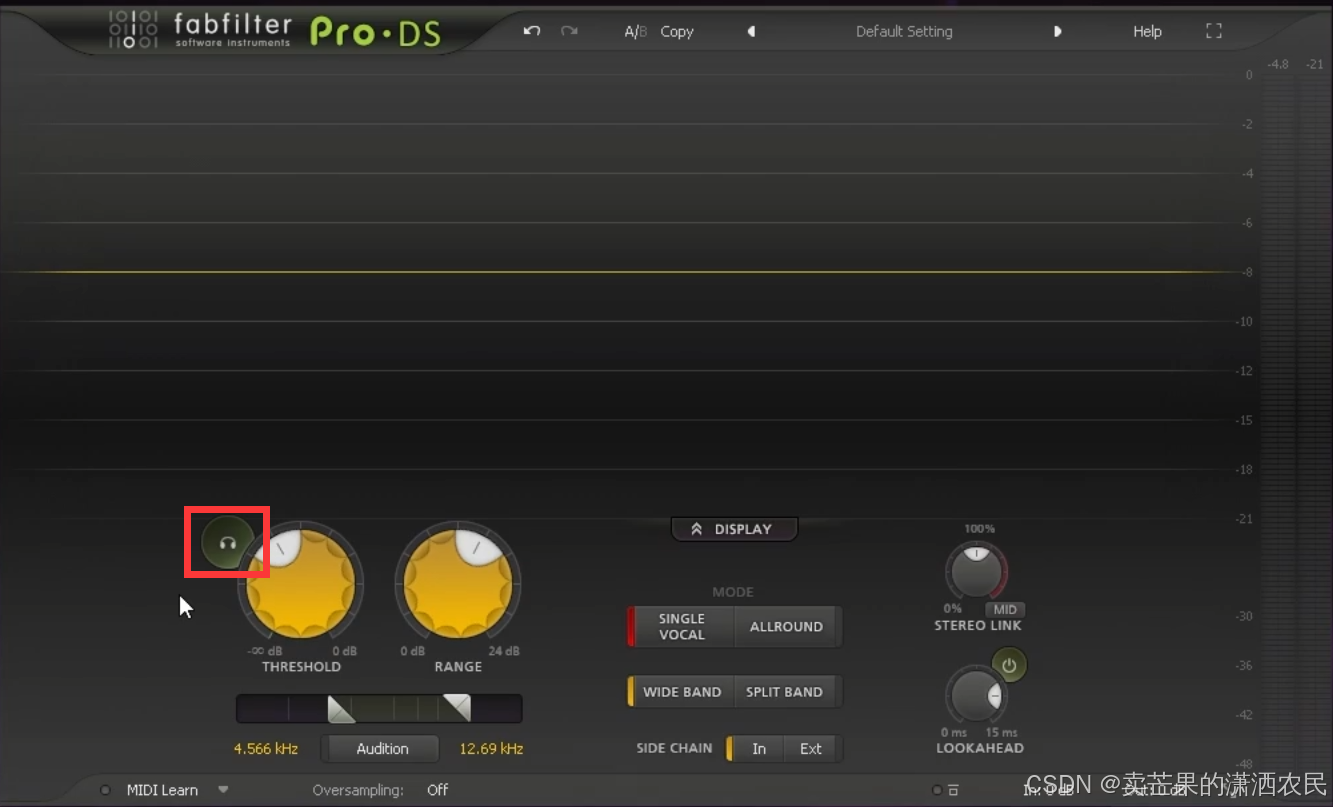1333x807 pixels.
Task: Click the THRESHOLD knob
Action: click(301, 583)
